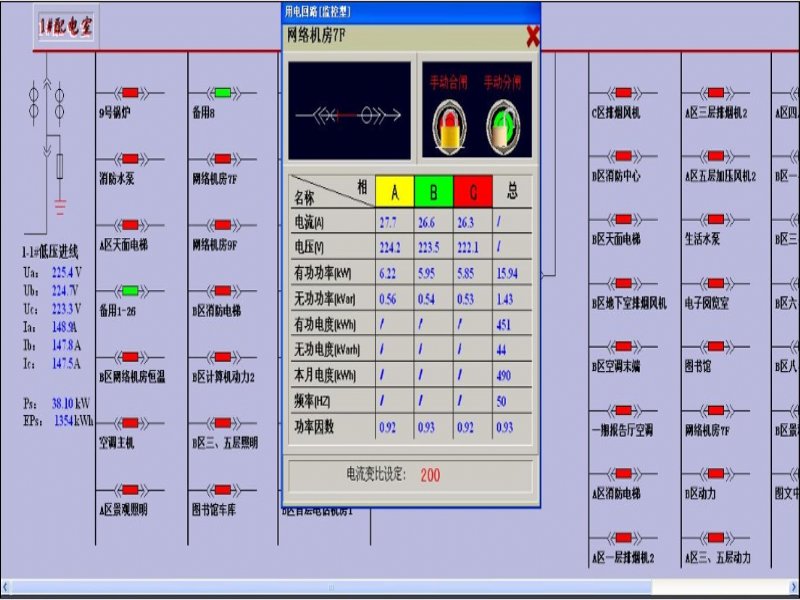The image size is (800, 600).
Task: Click the C区排烟风机 breaker switch icon
Action: tap(623, 93)
